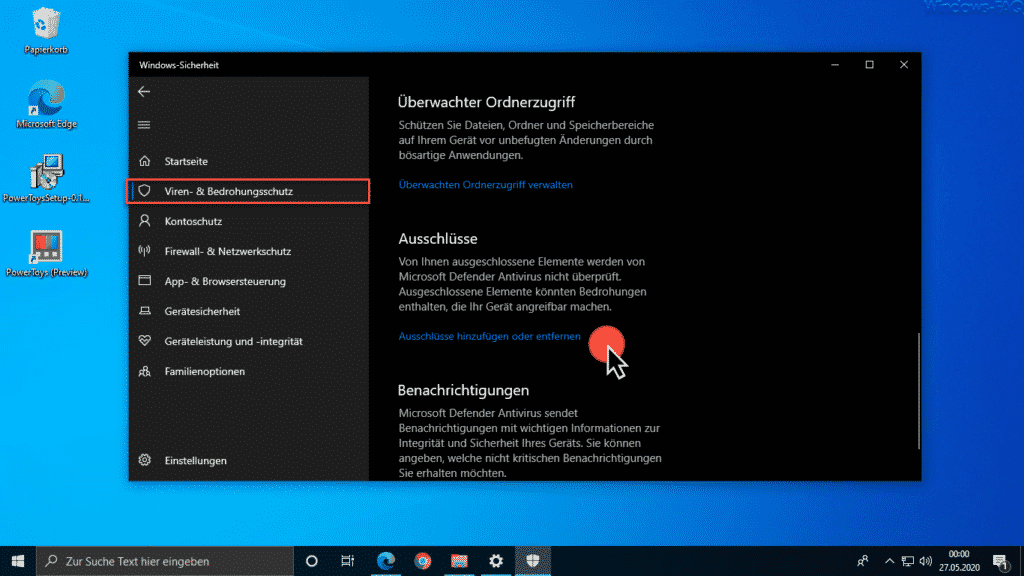Go back with the back arrow

144,91
